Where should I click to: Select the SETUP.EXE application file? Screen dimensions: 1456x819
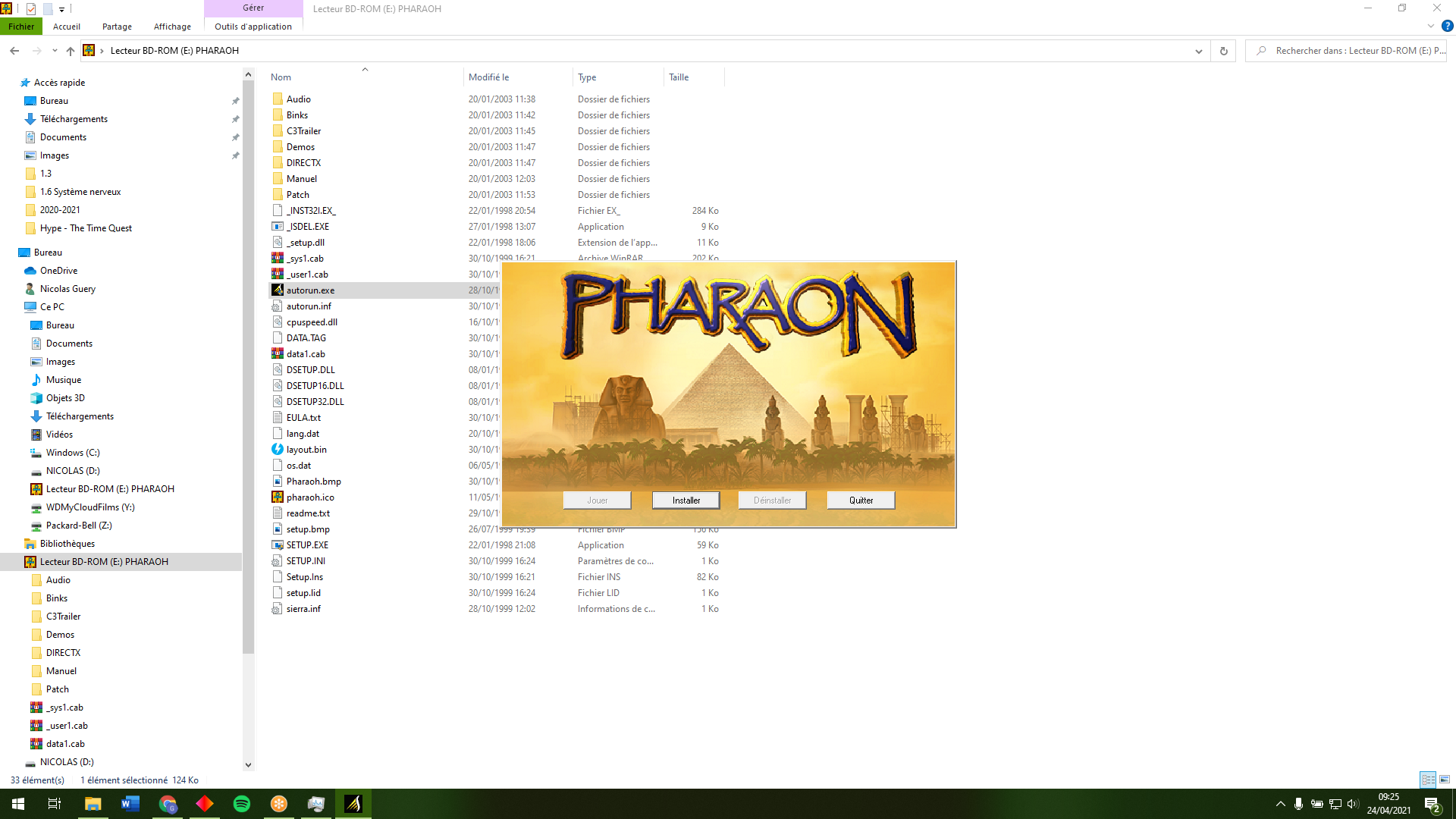click(307, 545)
